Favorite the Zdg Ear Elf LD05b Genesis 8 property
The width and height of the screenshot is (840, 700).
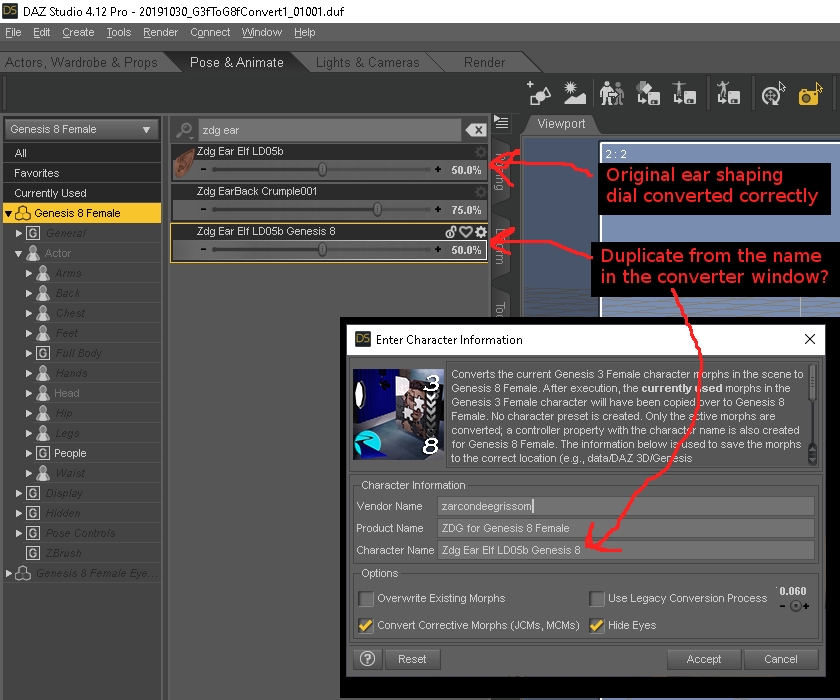click(466, 232)
